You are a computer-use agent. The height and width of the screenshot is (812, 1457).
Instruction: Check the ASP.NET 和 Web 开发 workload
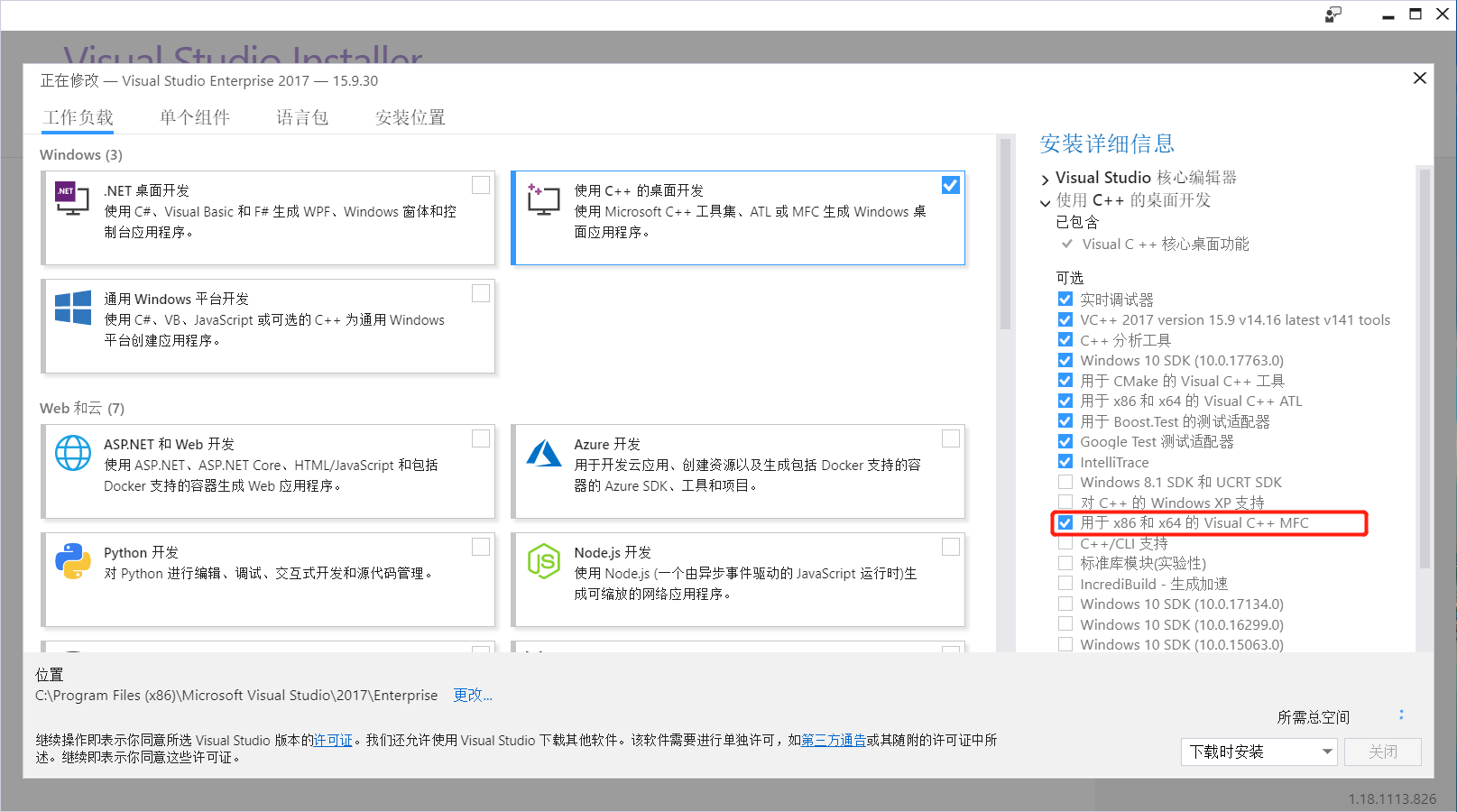481,438
